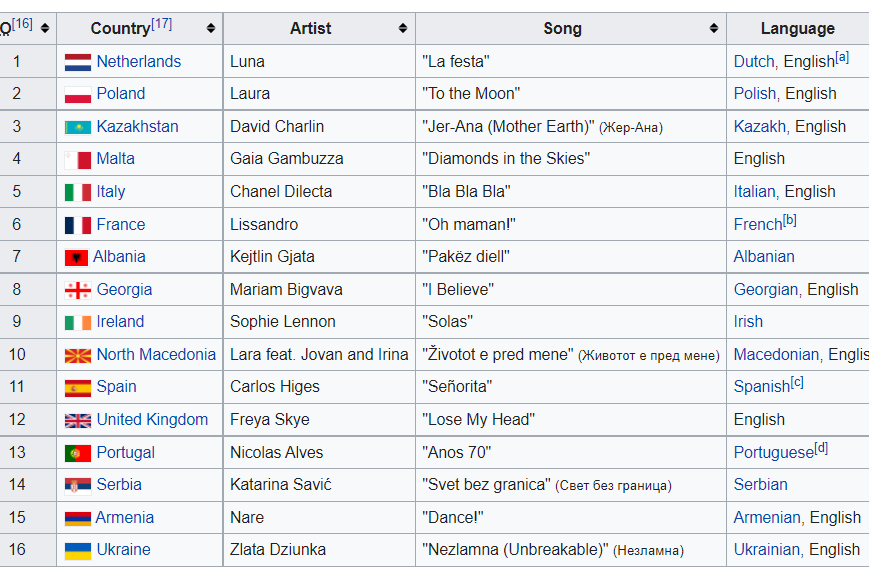Click the Ukraine flag icon
This screenshot has height=568, width=869.
tap(77, 550)
